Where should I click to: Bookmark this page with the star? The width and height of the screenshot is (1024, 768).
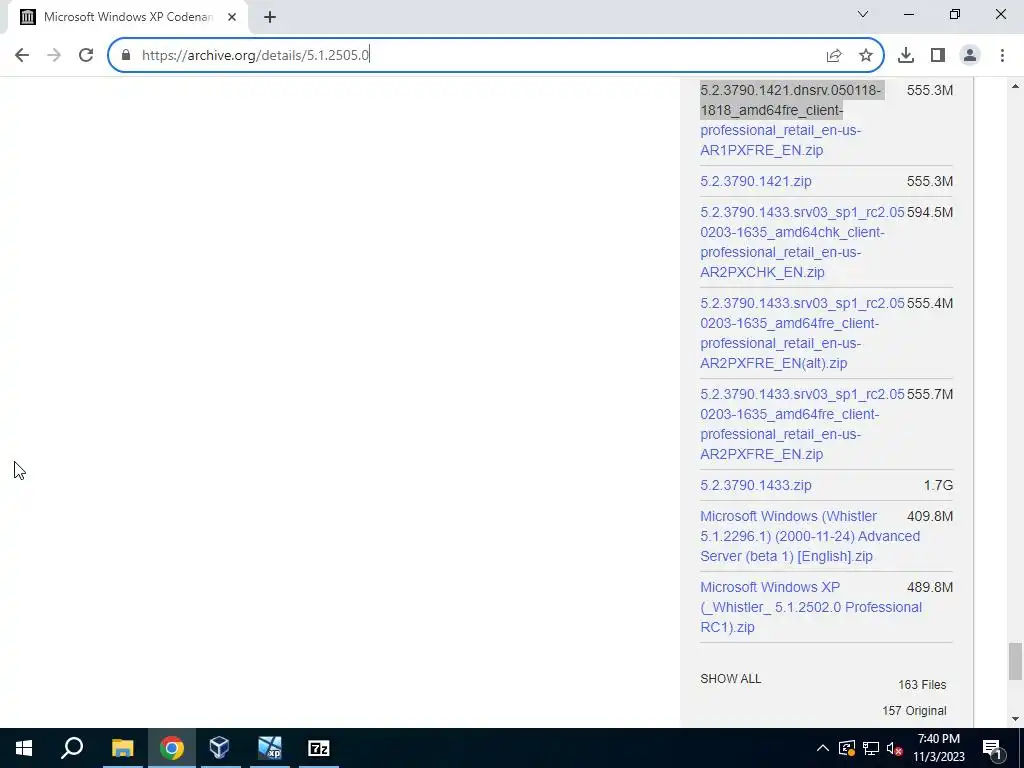pyautogui.click(x=866, y=56)
